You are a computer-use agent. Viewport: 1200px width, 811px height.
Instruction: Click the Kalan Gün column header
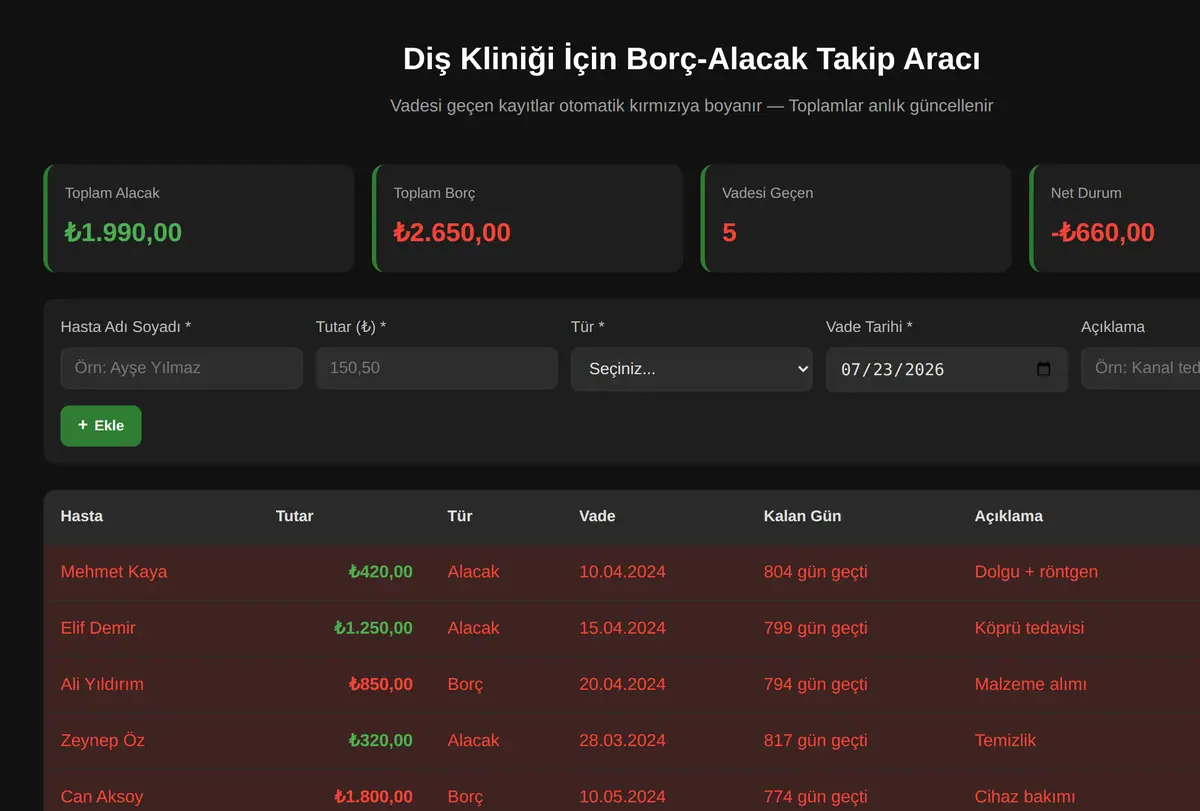802,516
